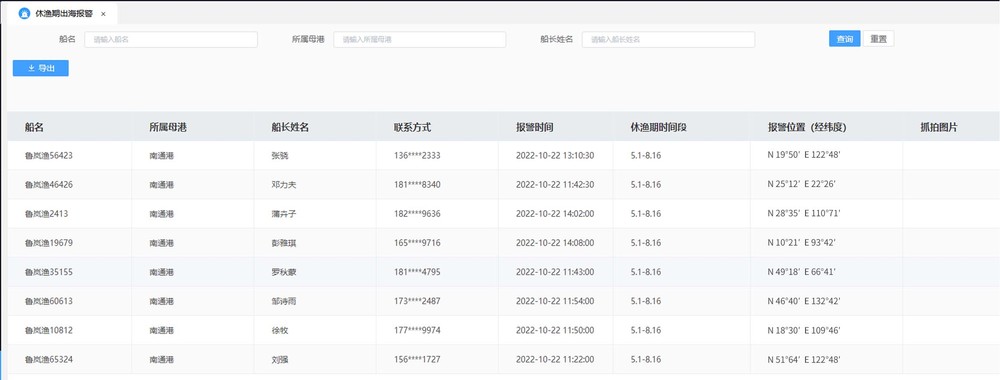The image size is (1000, 380).
Task: Click the 船名 input field
Action: pos(171,40)
